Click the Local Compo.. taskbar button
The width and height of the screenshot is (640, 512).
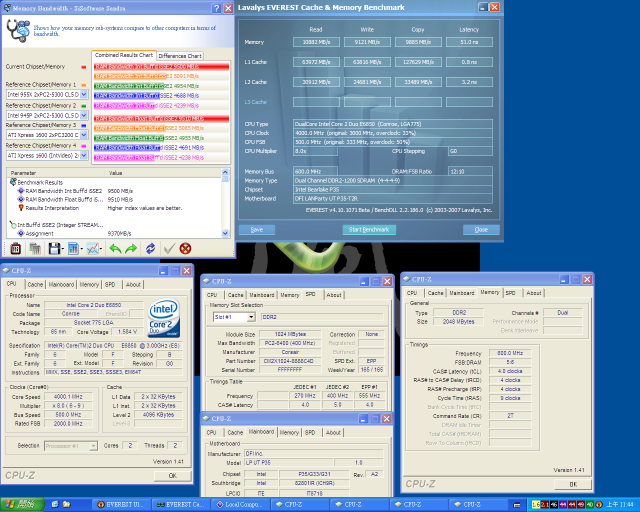pyautogui.click(x=241, y=505)
